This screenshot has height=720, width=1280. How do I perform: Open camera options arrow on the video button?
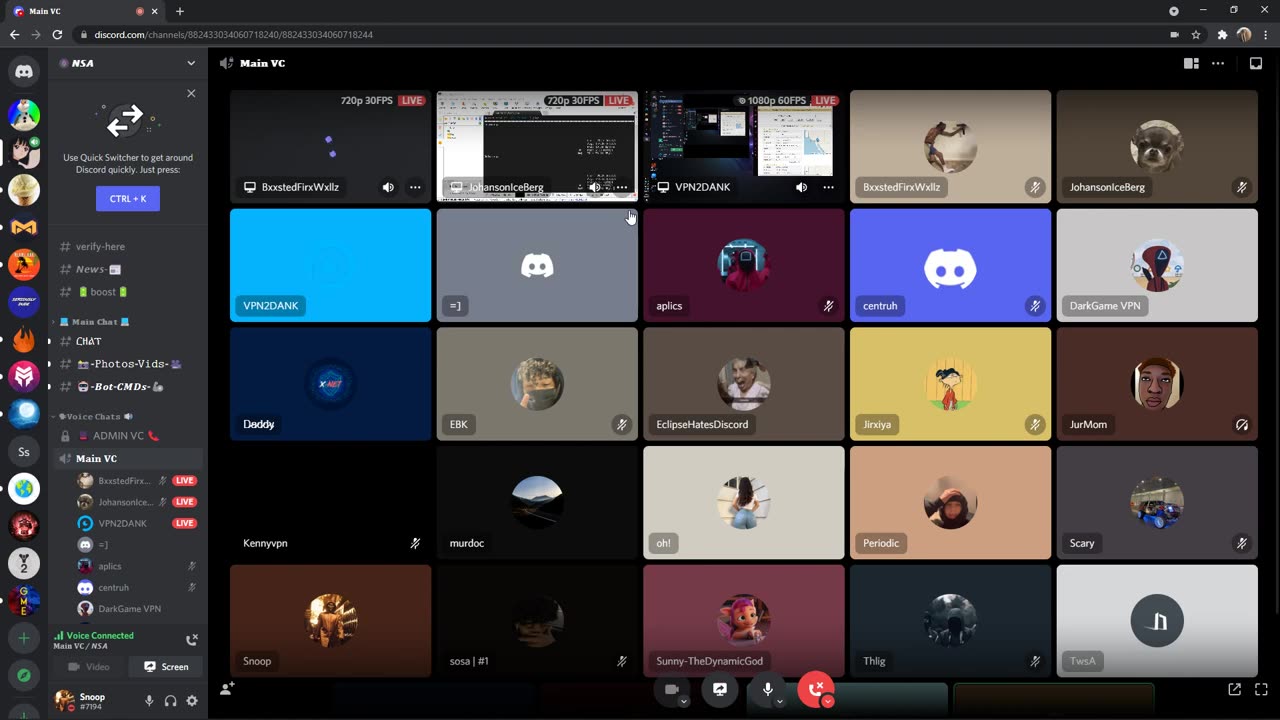pyautogui.click(x=684, y=702)
